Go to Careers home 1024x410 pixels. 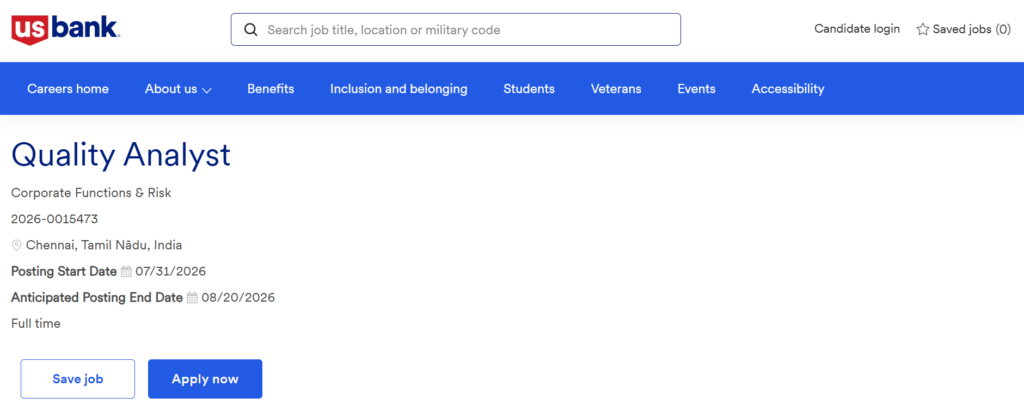point(68,89)
